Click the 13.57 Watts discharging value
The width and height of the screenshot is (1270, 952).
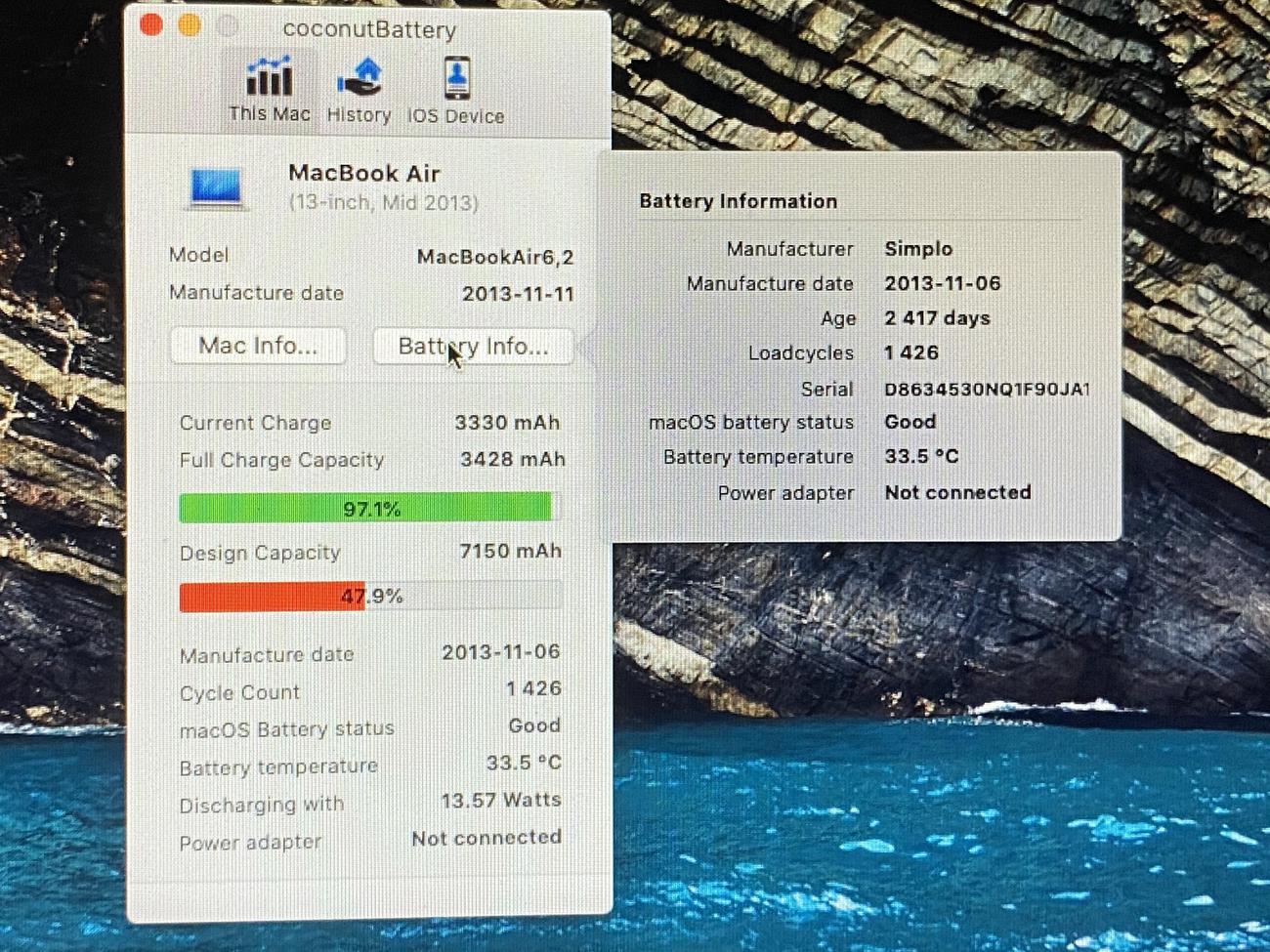pyautogui.click(x=501, y=800)
